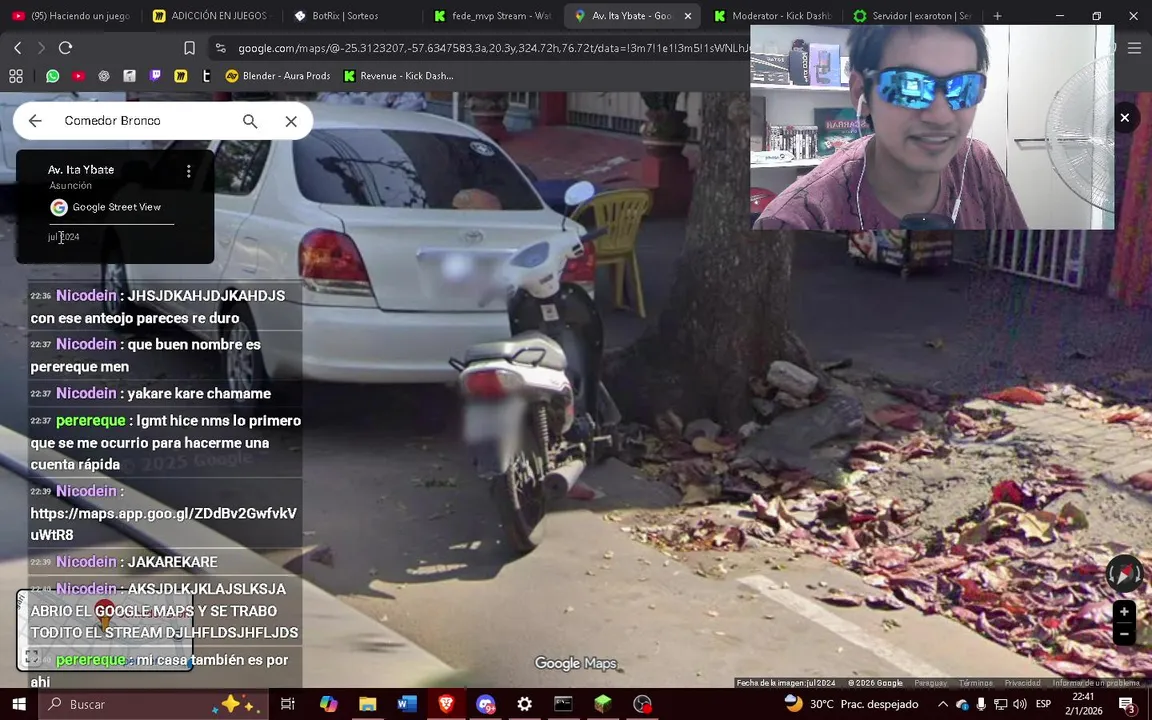Open a new browser tab

click(x=997, y=15)
